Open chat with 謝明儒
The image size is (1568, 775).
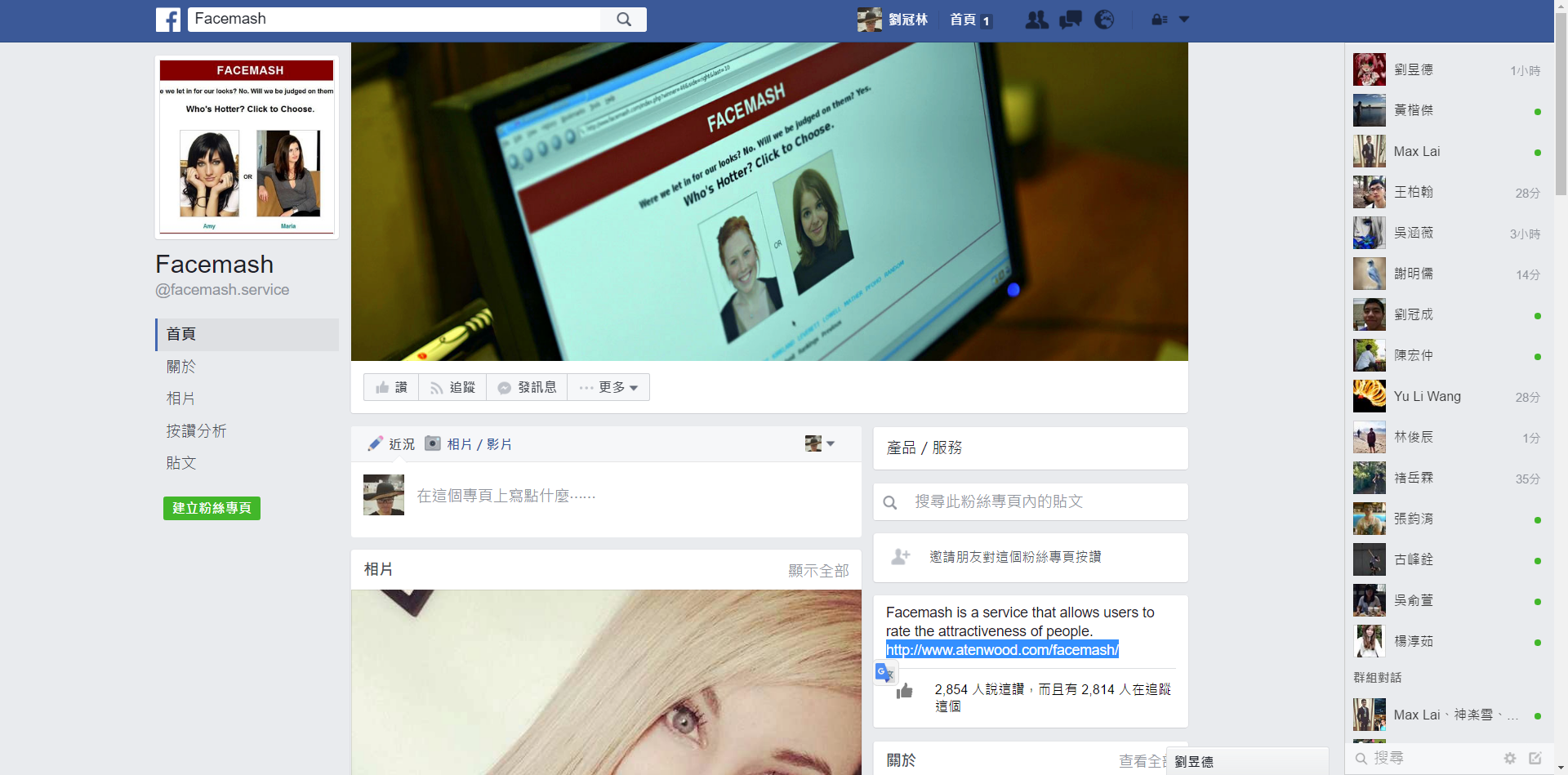(x=1449, y=274)
